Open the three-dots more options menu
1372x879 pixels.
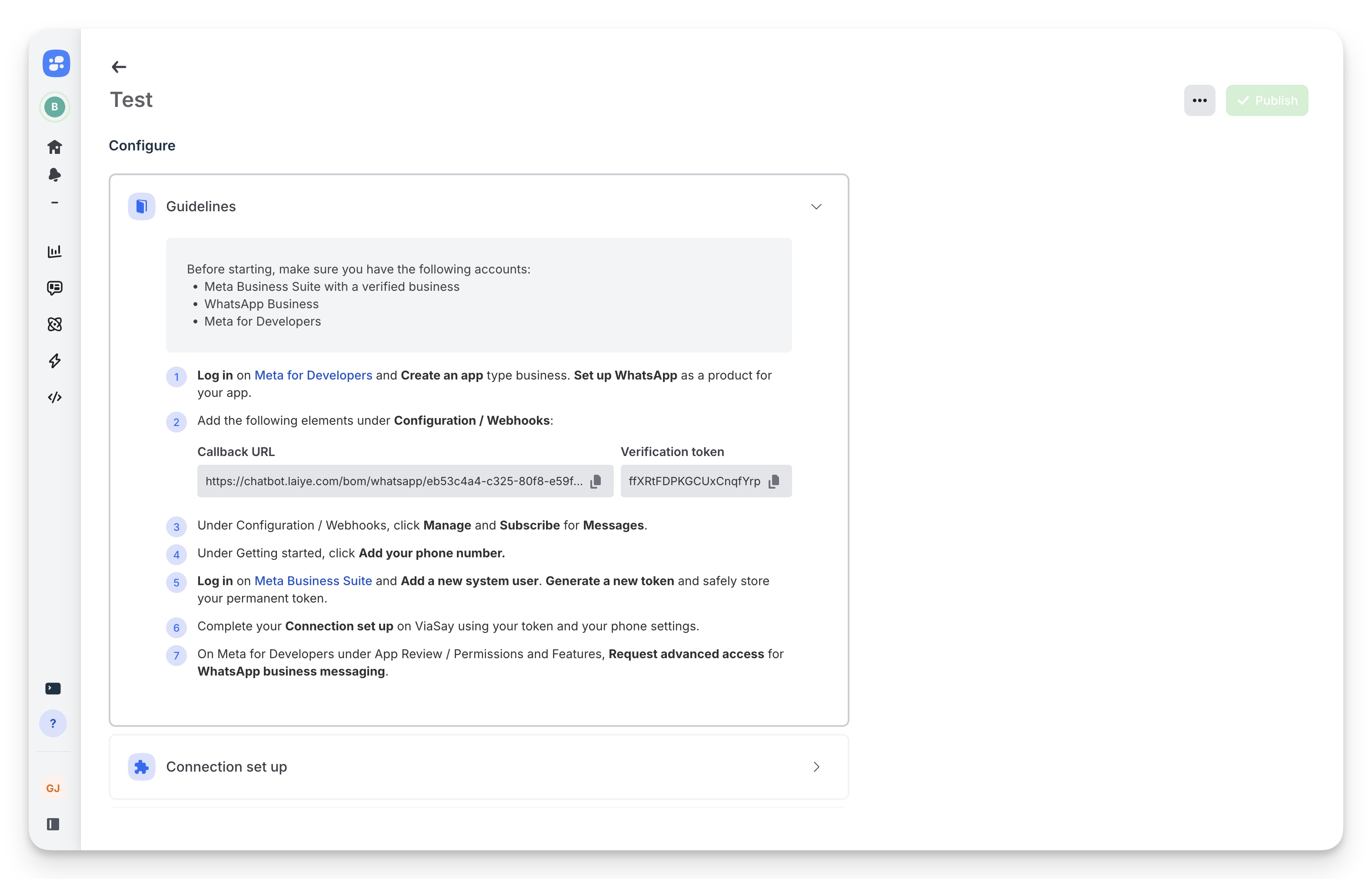(1199, 100)
